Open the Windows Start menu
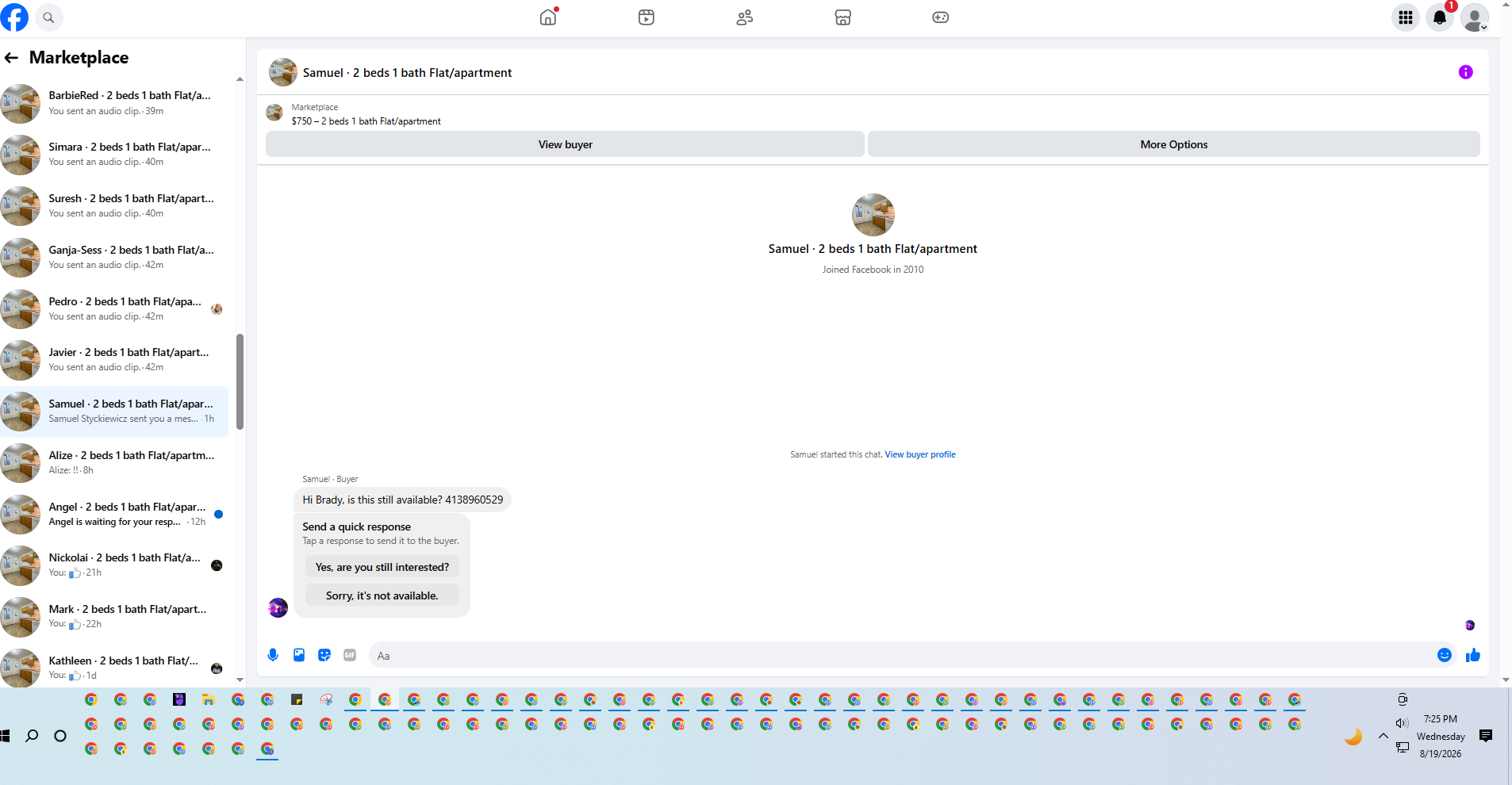The image size is (1512, 785). [x=5, y=736]
